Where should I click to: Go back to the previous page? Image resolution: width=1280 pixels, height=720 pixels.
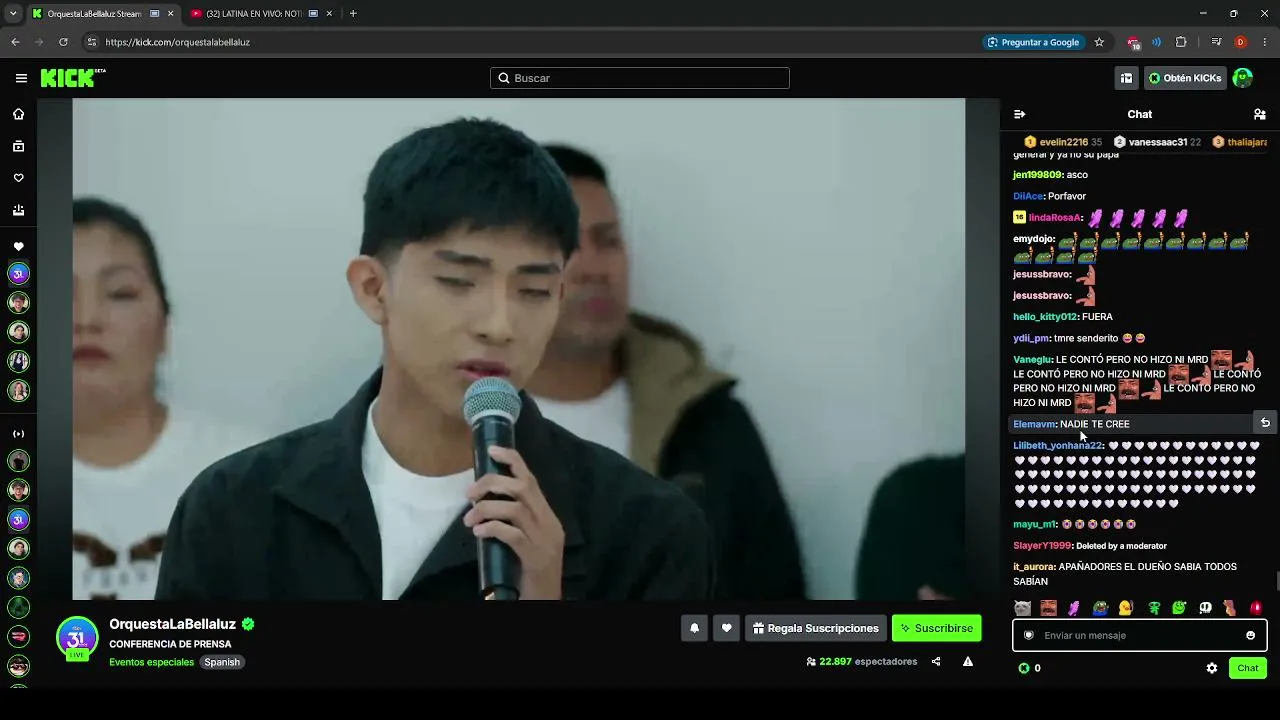click(15, 42)
